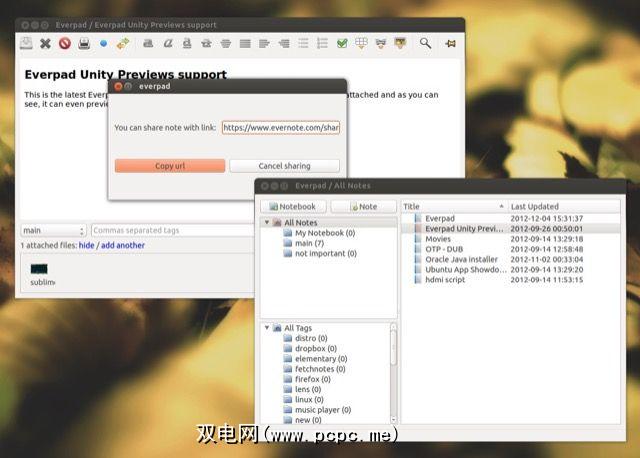This screenshot has height=458, width=640.
Task: Click the Copy url button
Action: (170, 166)
